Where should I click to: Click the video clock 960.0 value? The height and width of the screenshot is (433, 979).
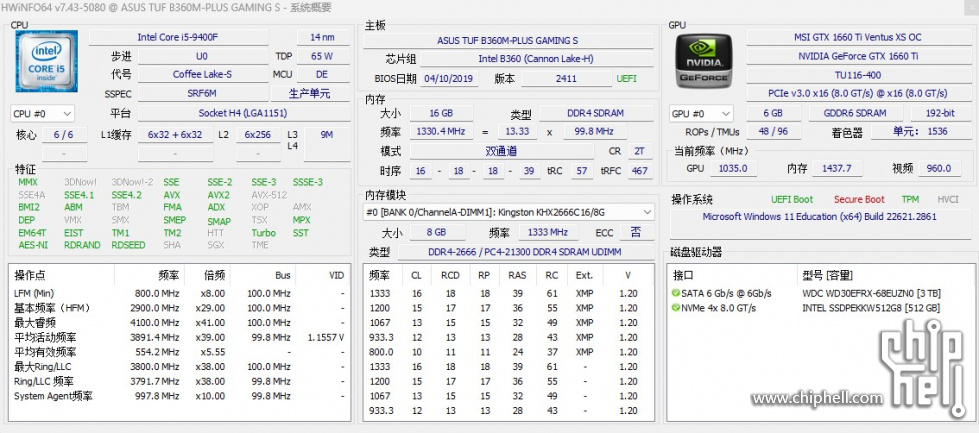939,168
